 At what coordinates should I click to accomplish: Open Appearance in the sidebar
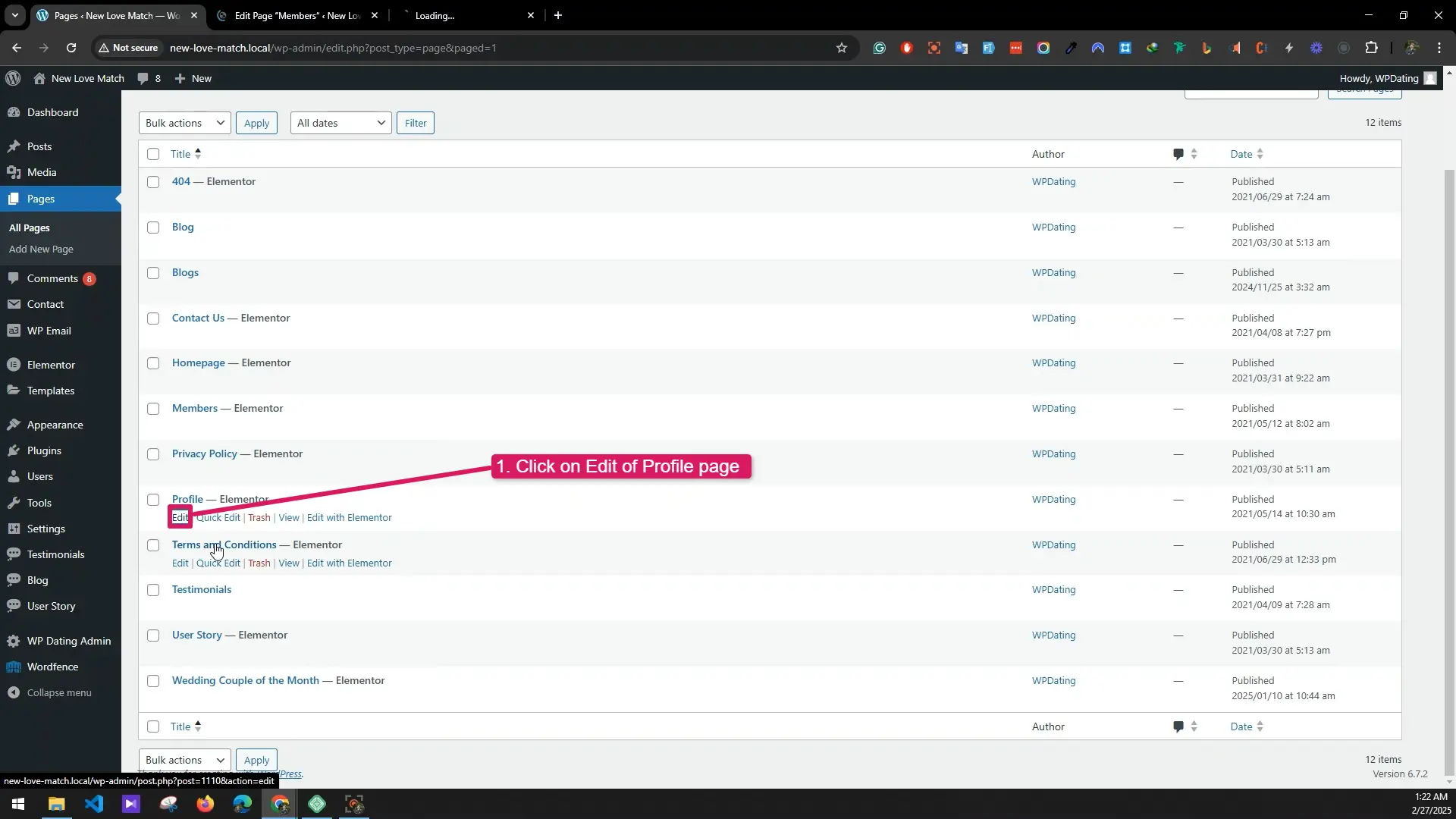[x=55, y=425]
